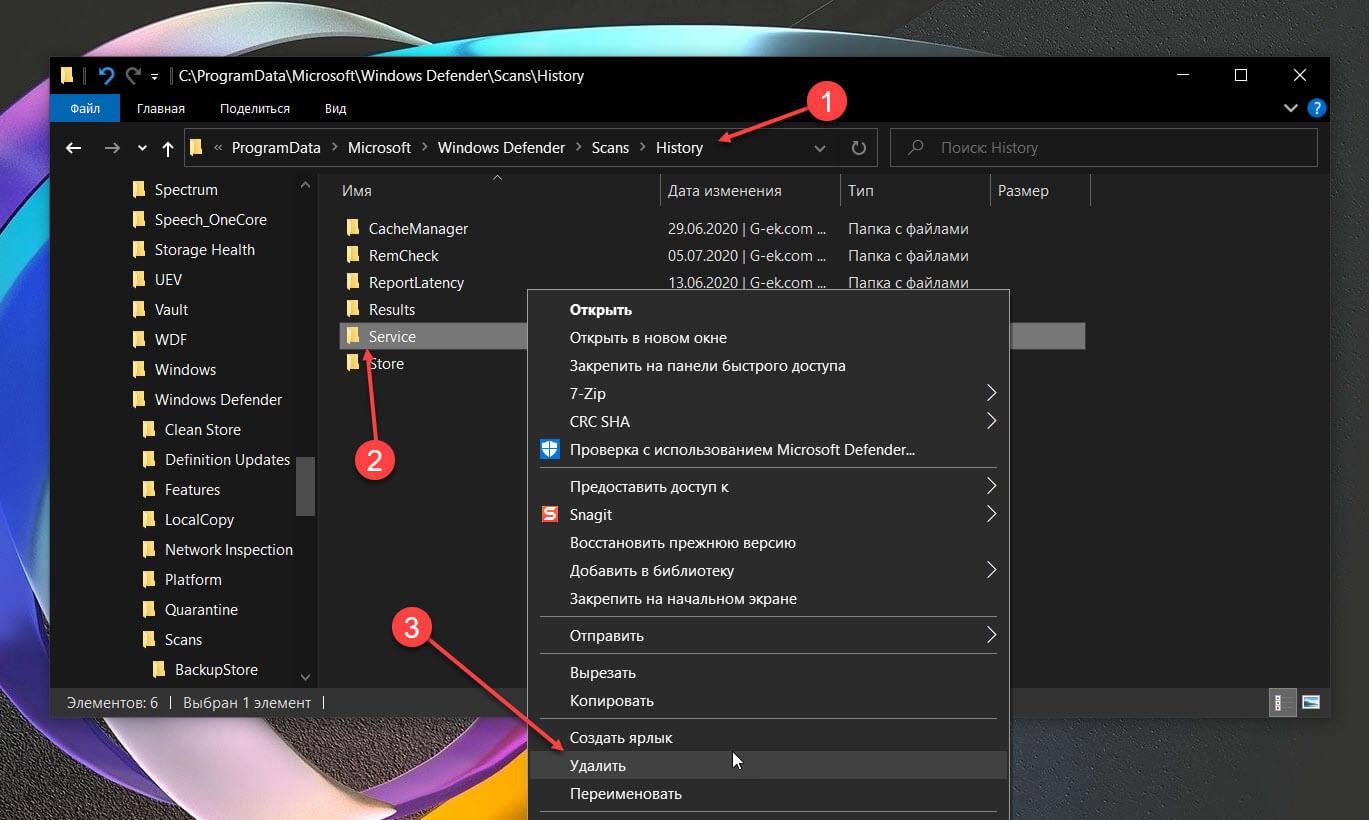Switch to the Вид ribbon tab
Screen dimensions: 1369x820
tap(336, 108)
